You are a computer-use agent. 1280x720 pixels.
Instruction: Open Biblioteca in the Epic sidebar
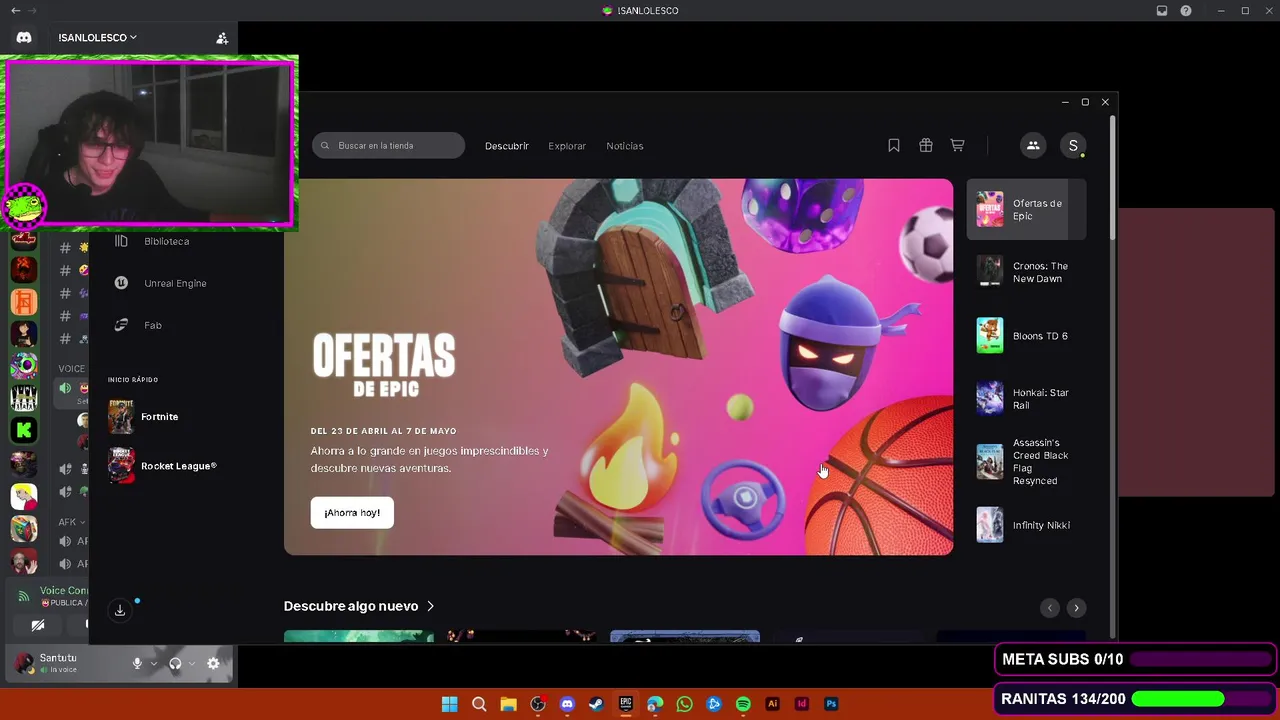(166, 241)
